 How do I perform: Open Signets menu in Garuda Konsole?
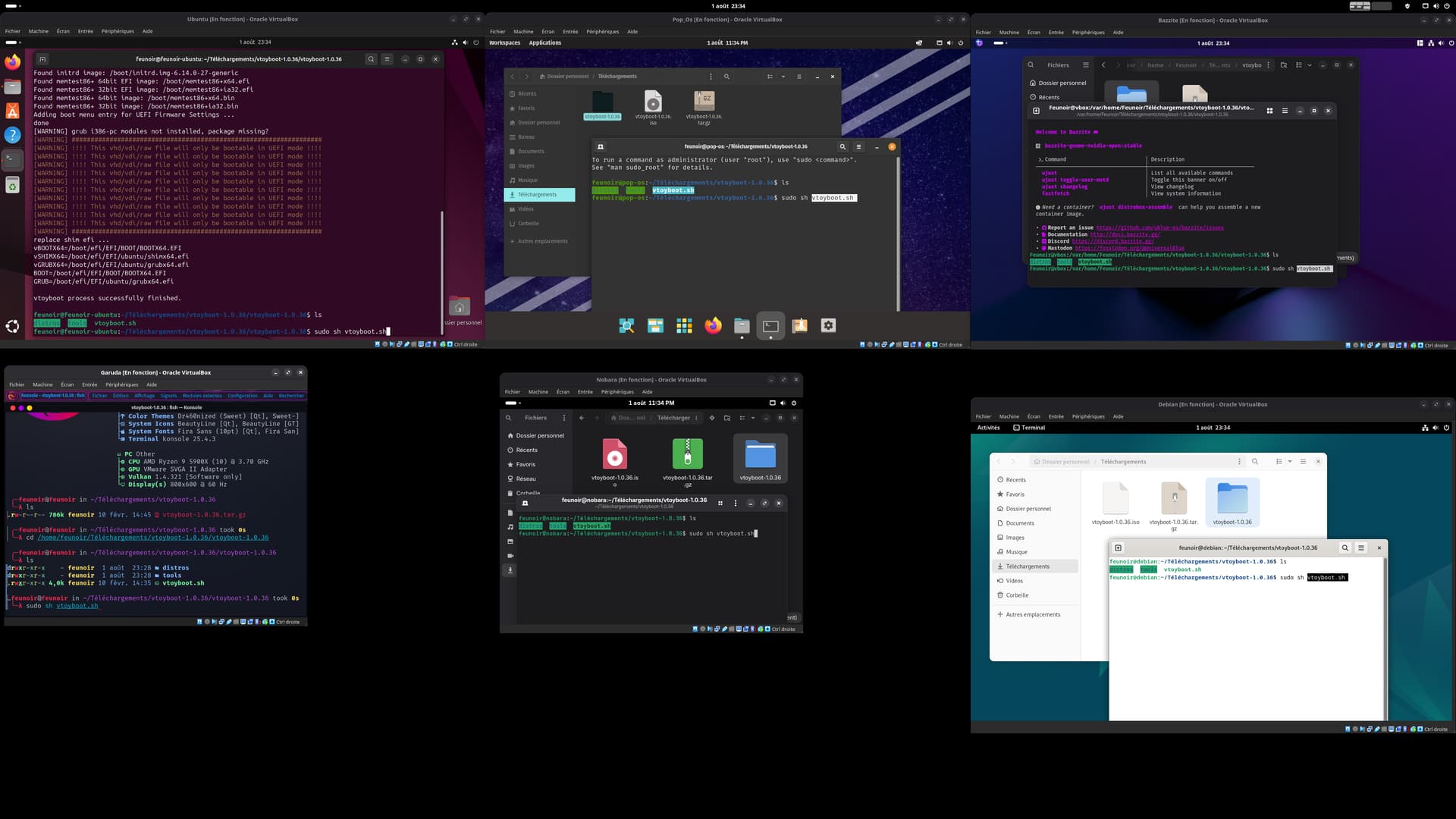click(168, 396)
